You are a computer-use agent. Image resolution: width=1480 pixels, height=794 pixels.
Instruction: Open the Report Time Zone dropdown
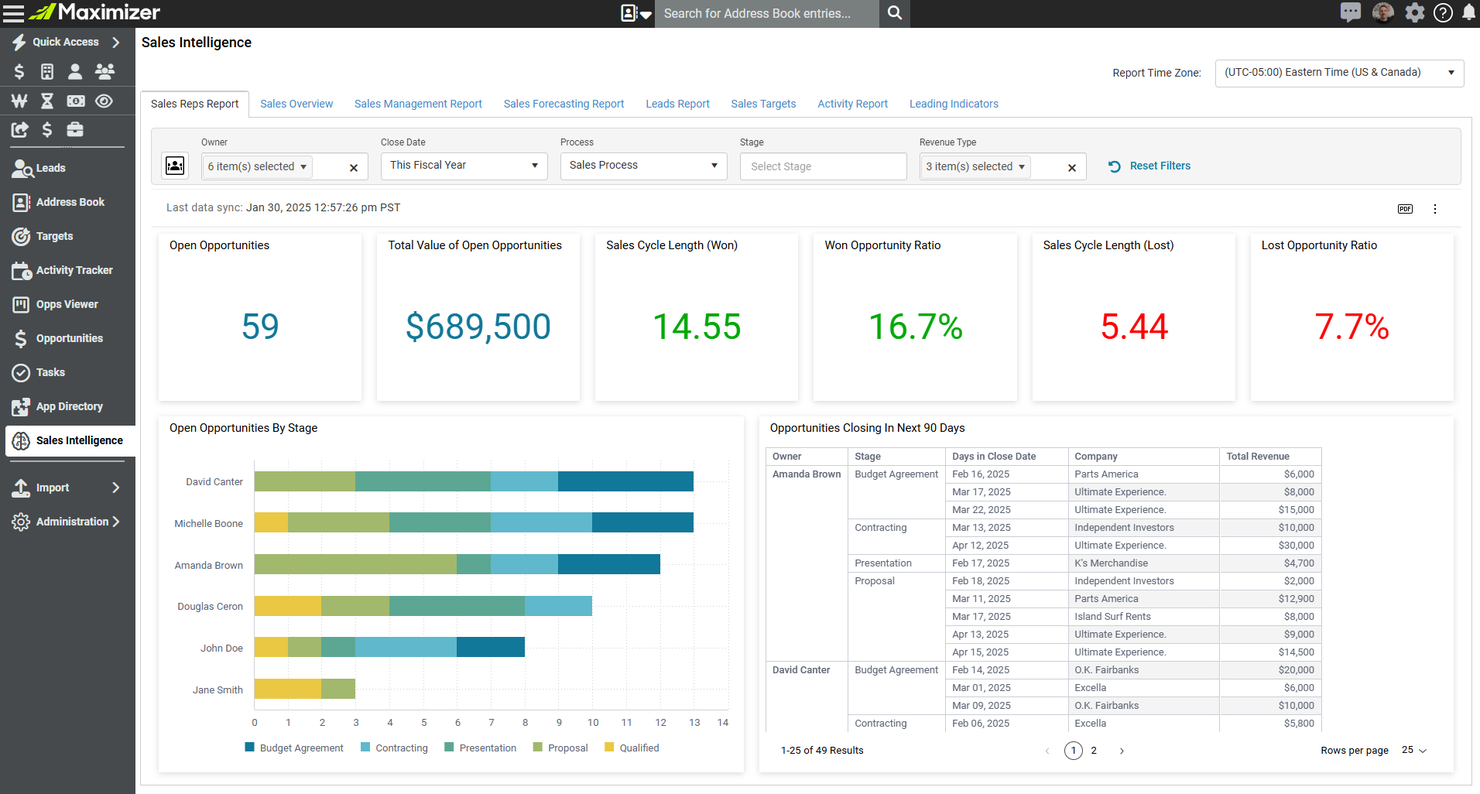(x=1338, y=73)
